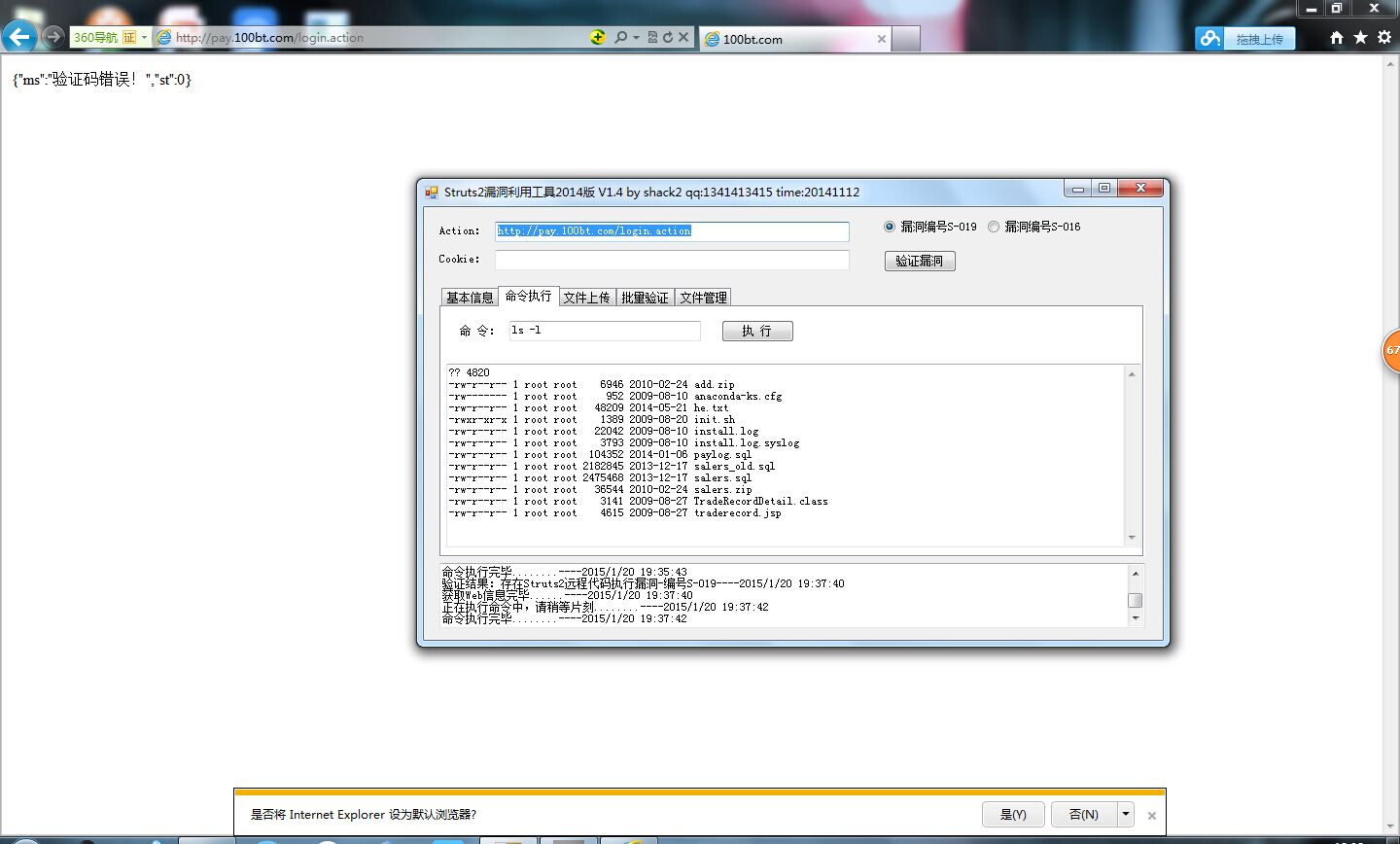Click the address bar URL pay.100bt.com
1400x844 pixels.
pos(269,37)
